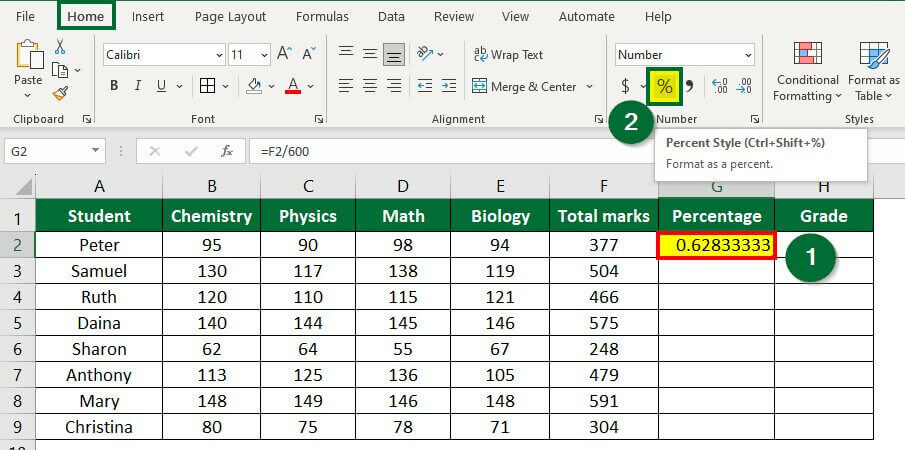The width and height of the screenshot is (905, 450).
Task: Switch to Data tab
Action: [391, 17]
